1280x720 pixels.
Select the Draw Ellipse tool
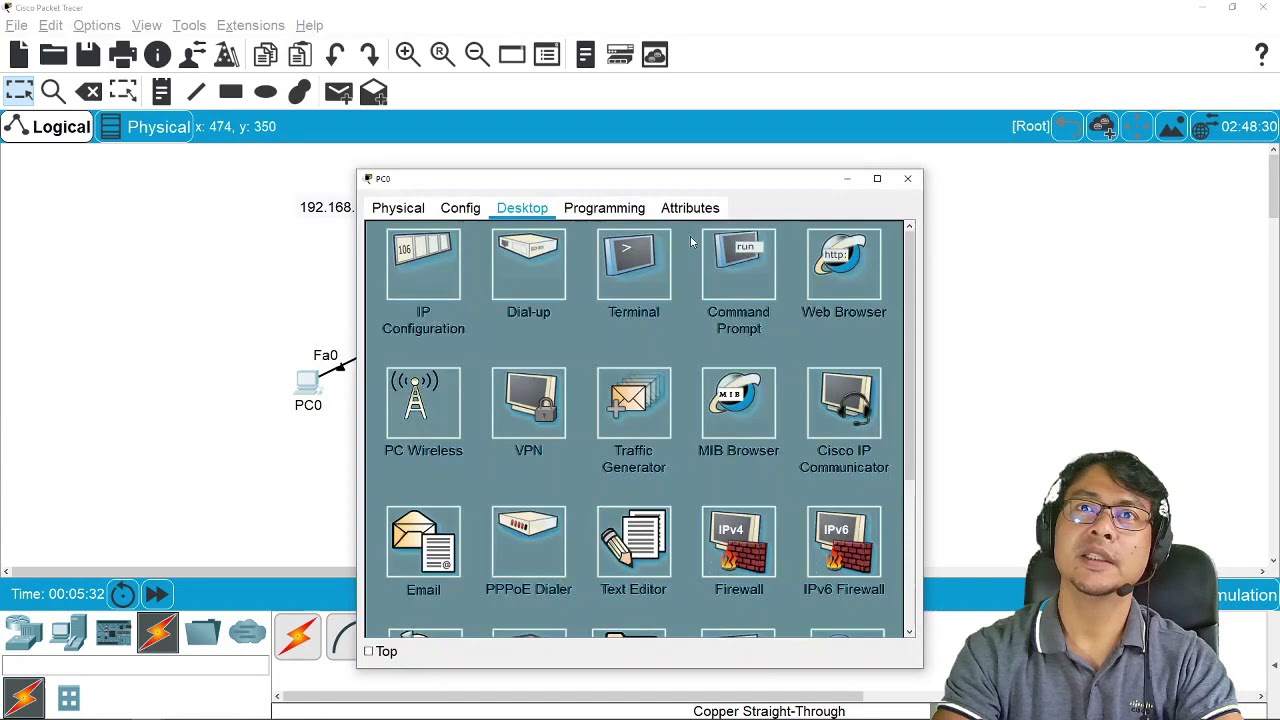click(x=265, y=93)
